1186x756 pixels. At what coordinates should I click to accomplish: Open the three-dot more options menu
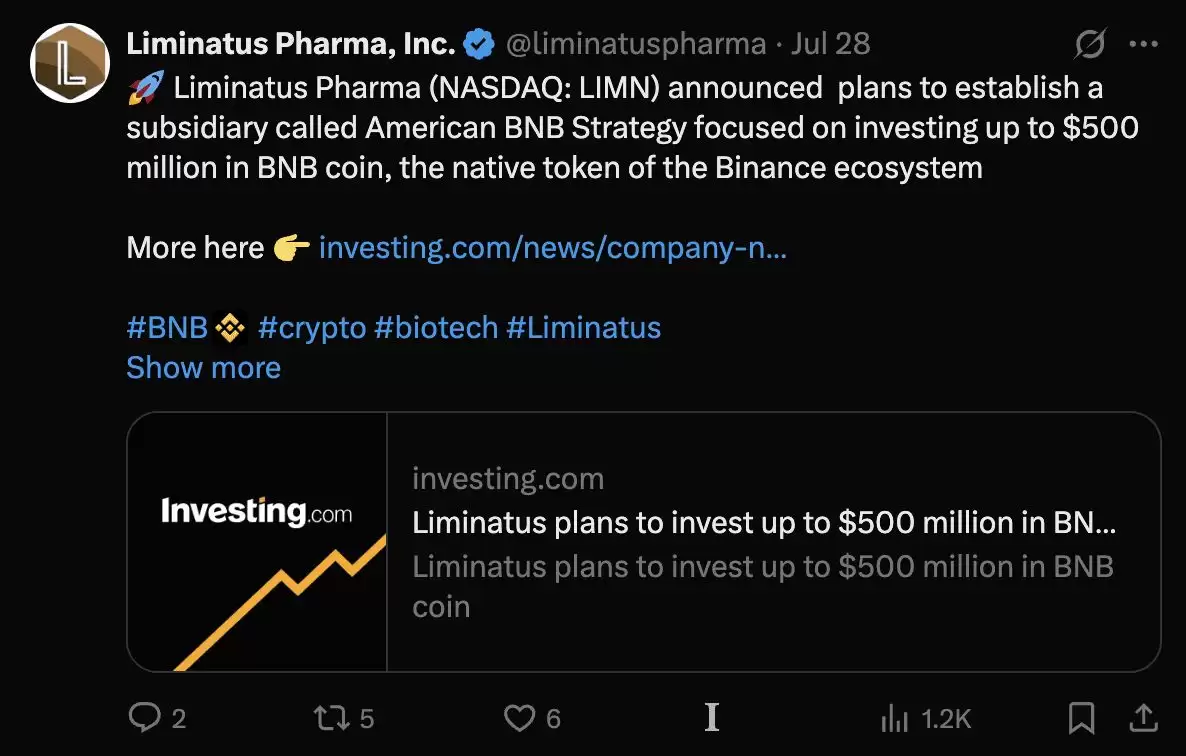[1143, 44]
